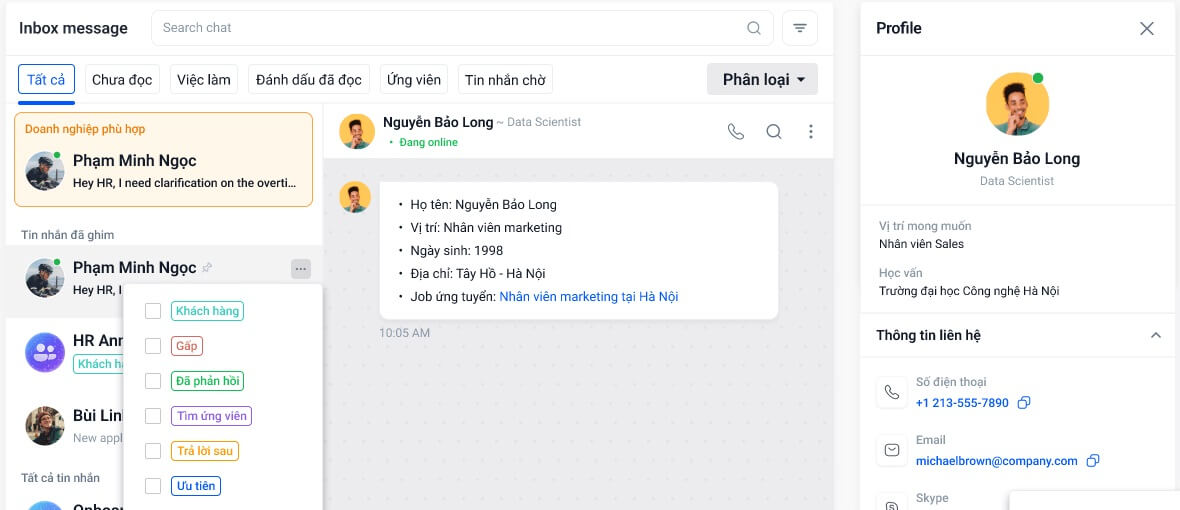Image resolution: width=1180 pixels, height=510 pixels.
Task: Click the michaelbrown@company.com email link
Action: pos(996,461)
